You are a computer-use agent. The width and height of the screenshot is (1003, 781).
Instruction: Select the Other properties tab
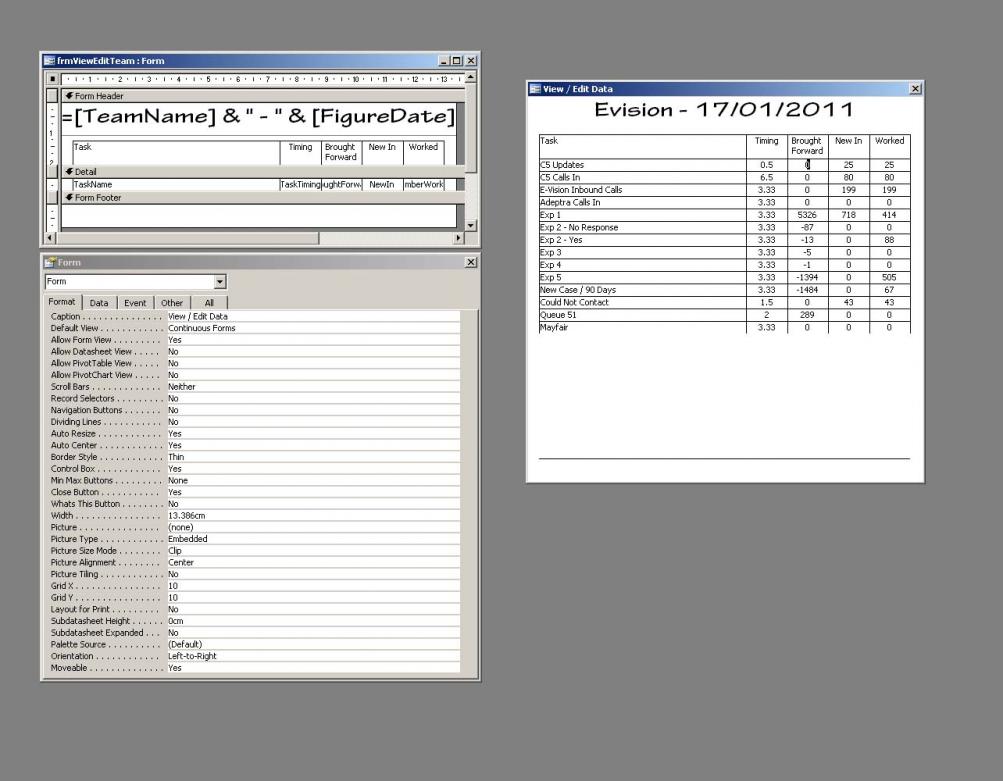click(171, 303)
